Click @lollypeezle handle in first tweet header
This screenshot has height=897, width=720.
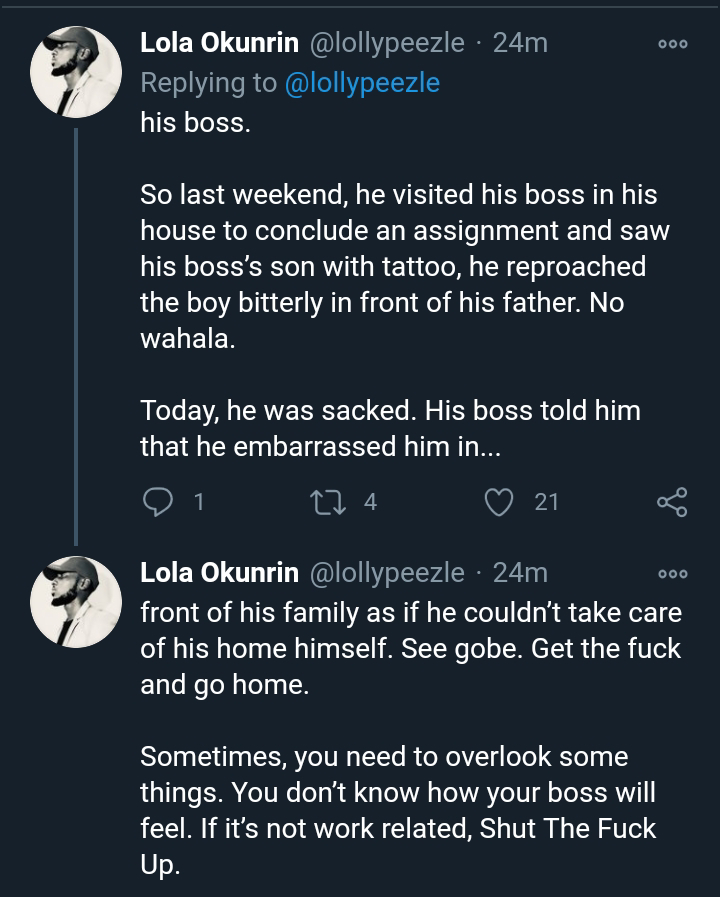(388, 43)
